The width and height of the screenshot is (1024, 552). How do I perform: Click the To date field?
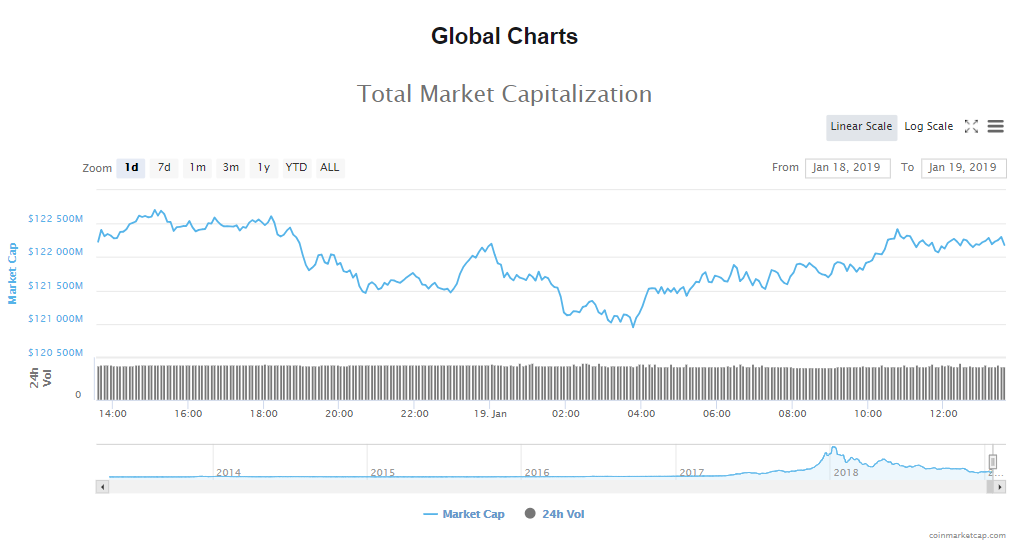pyautogui.click(x=963, y=168)
